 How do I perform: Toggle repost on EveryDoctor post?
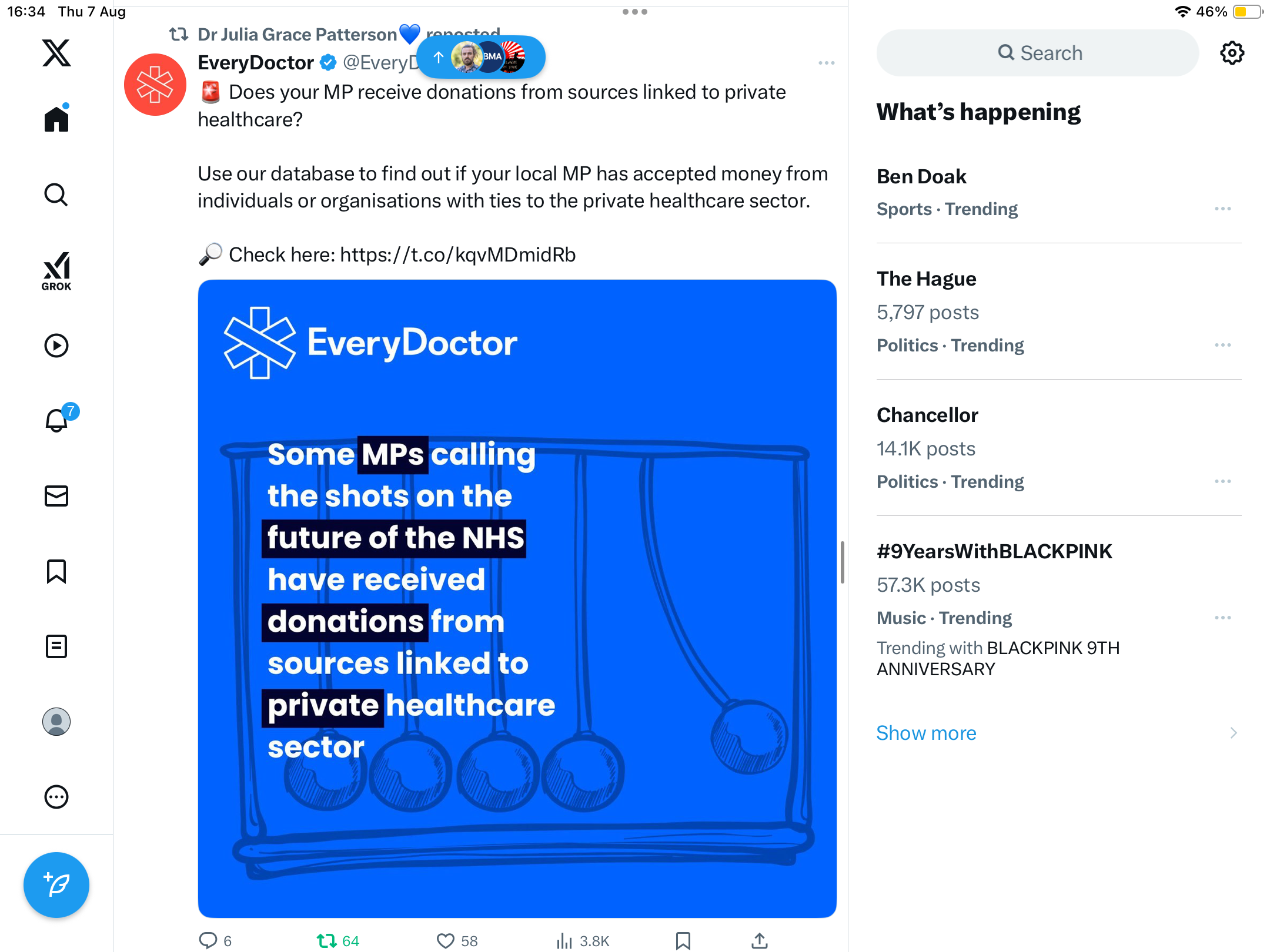click(338, 941)
